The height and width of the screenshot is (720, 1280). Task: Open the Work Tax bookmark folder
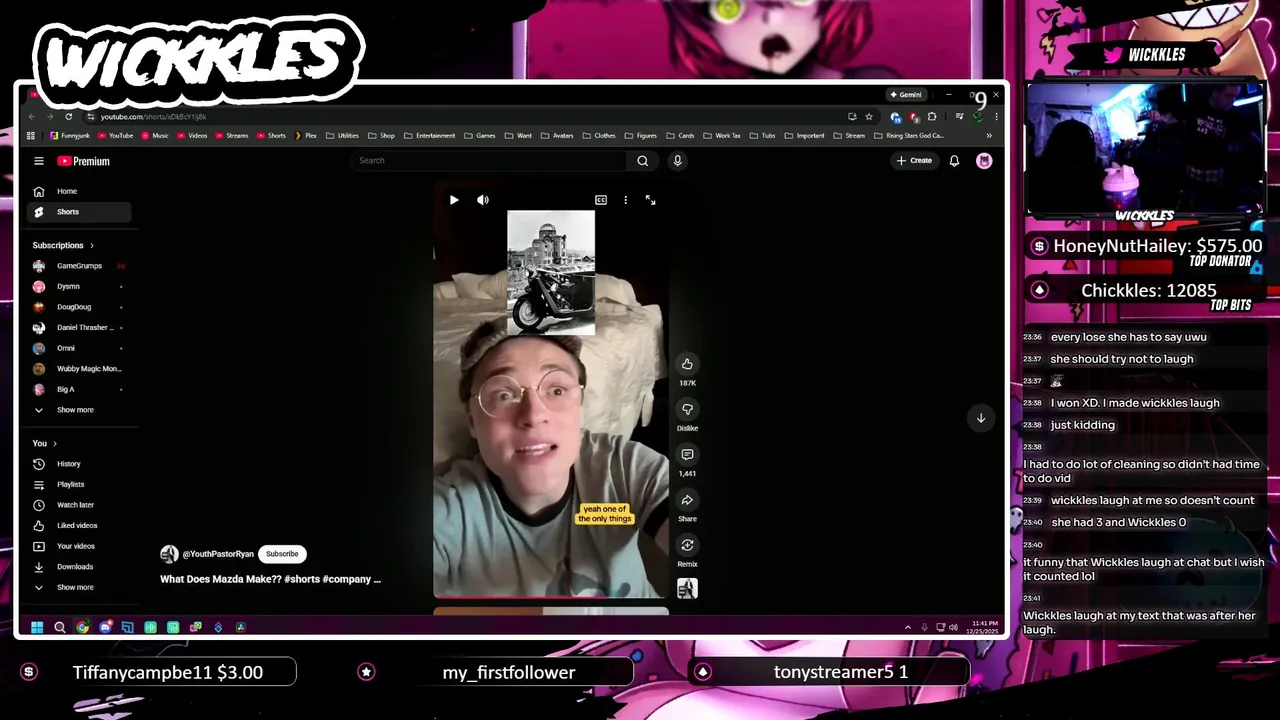tap(722, 135)
